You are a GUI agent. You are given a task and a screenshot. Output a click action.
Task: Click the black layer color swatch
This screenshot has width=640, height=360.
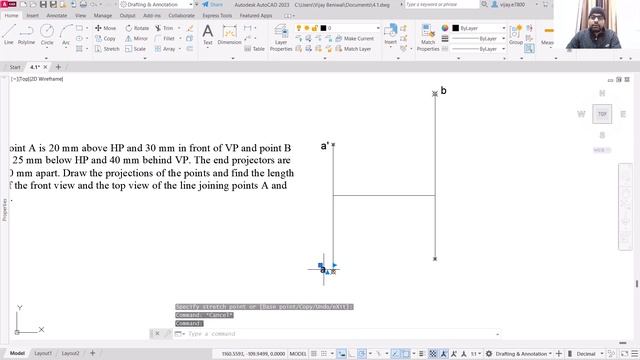323,28
